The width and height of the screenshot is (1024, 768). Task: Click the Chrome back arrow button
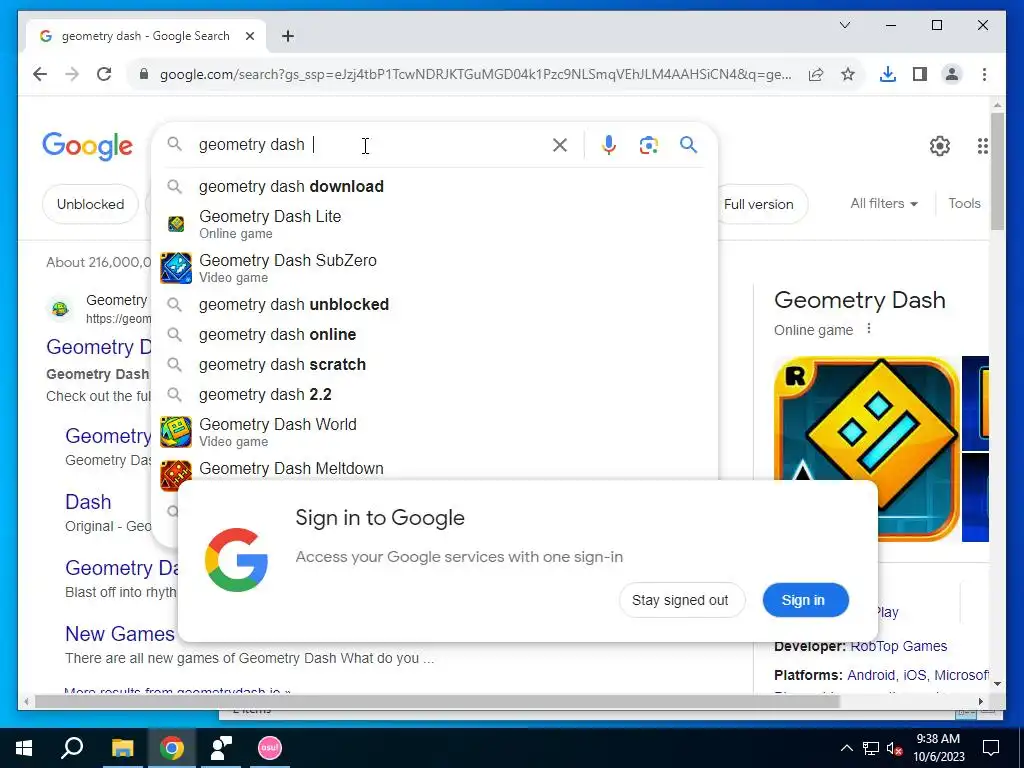pos(40,74)
